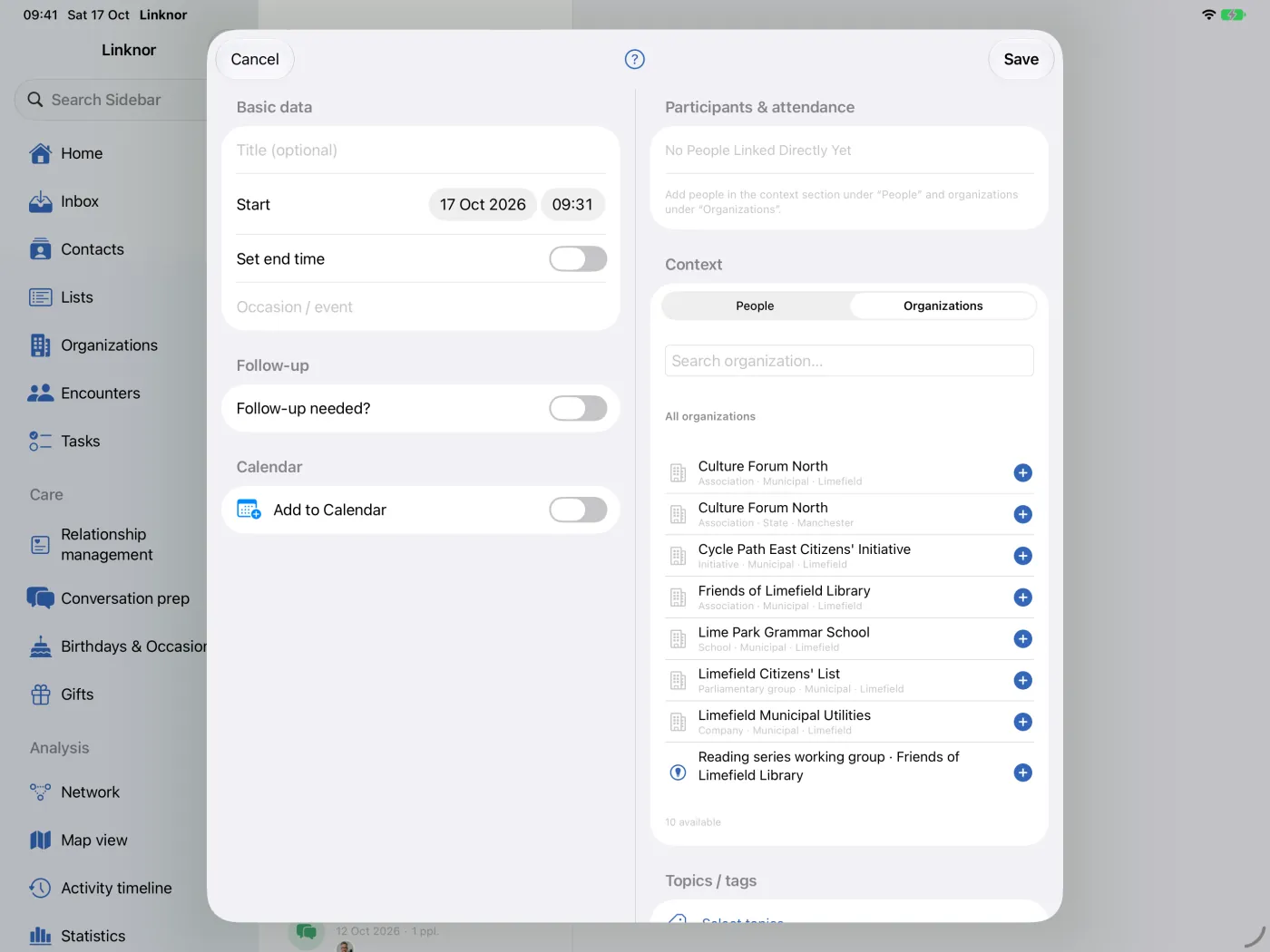
Task: Open the start time picker 09:31
Action: [572, 205]
